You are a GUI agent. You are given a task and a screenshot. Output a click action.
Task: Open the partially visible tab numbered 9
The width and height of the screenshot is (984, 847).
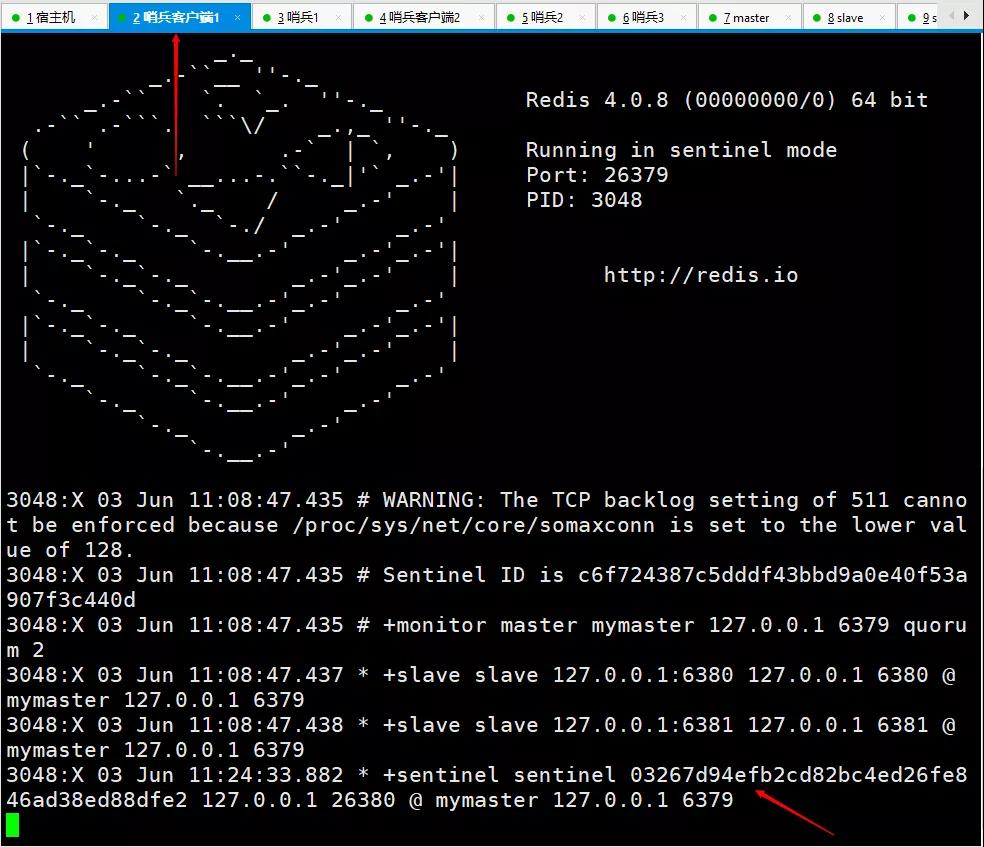tap(920, 17)
